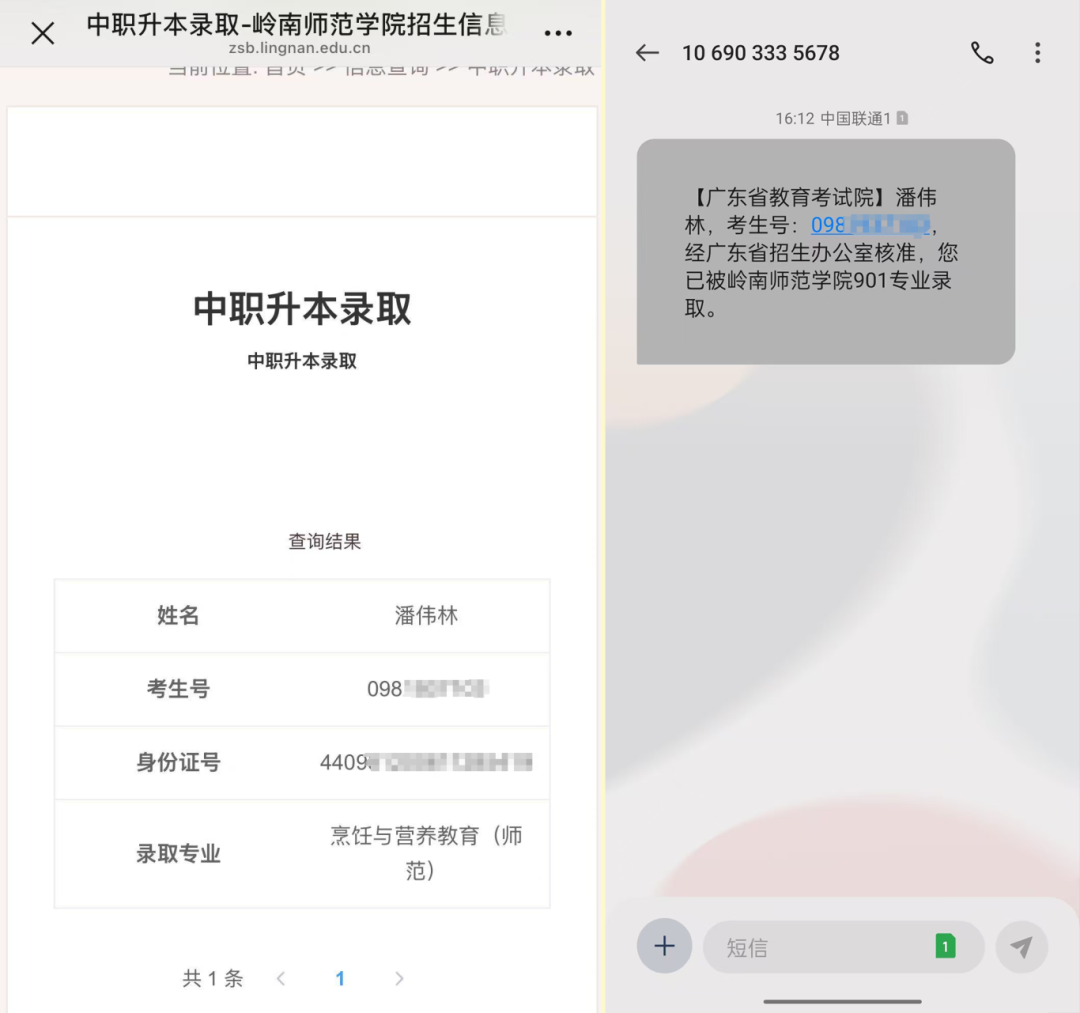
Task: Tap the sender number 10 690 333 5678
Action: (760, 53)
